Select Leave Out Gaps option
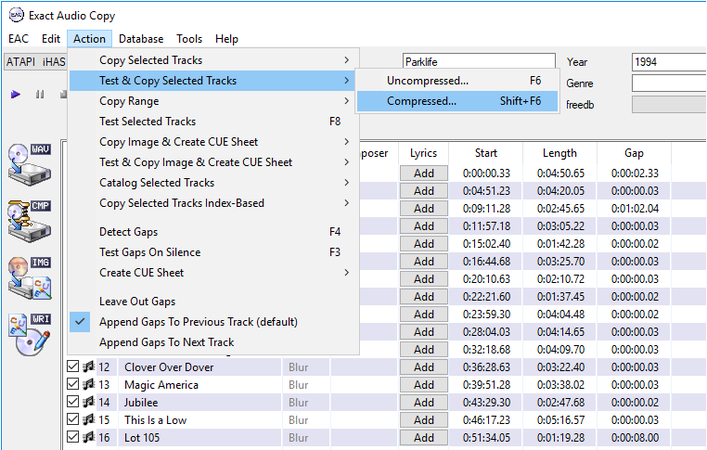Screen dimensions: 707x450 214,301
